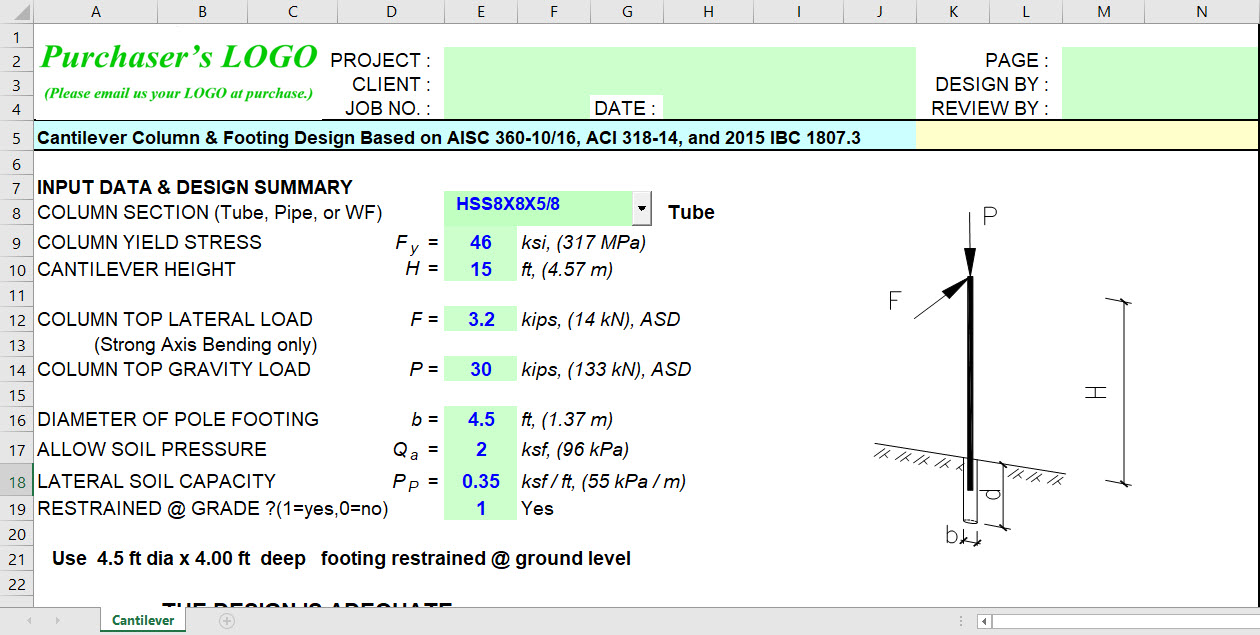Click the footing diameter cell showing 4.5
1260x635 pixels.
[480, 419]
